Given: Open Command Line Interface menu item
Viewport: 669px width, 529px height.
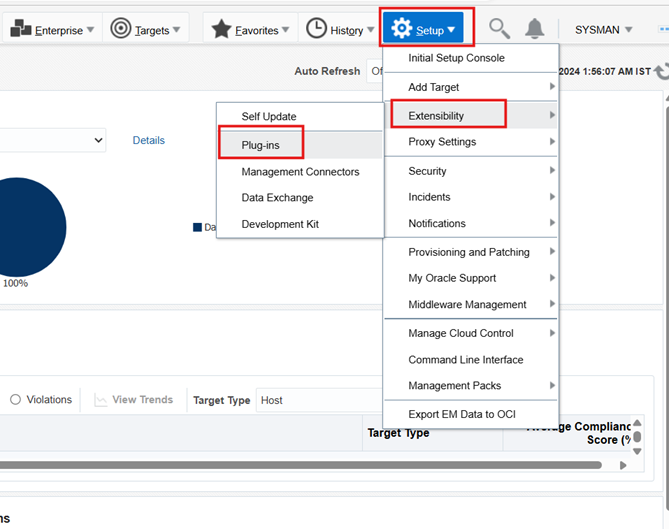Looking at the screenshot, I should pos(465,360).
